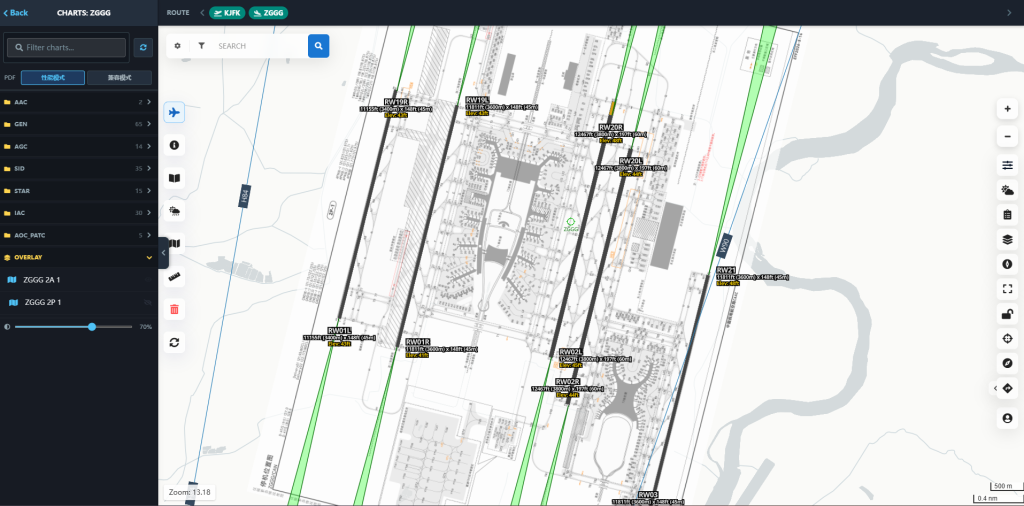
Task: Click the RW21 runway label
Action: [x=726, y=270]
